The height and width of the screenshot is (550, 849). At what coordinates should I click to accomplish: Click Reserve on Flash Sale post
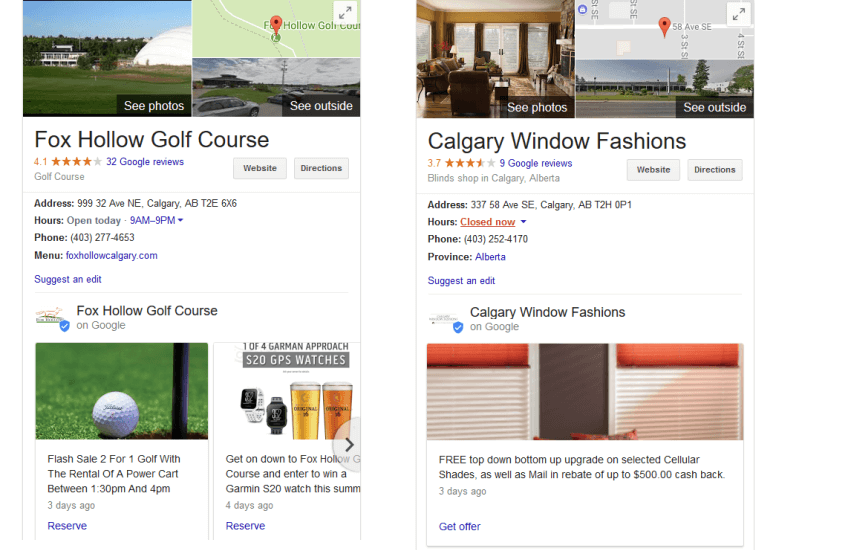point(67,526)
